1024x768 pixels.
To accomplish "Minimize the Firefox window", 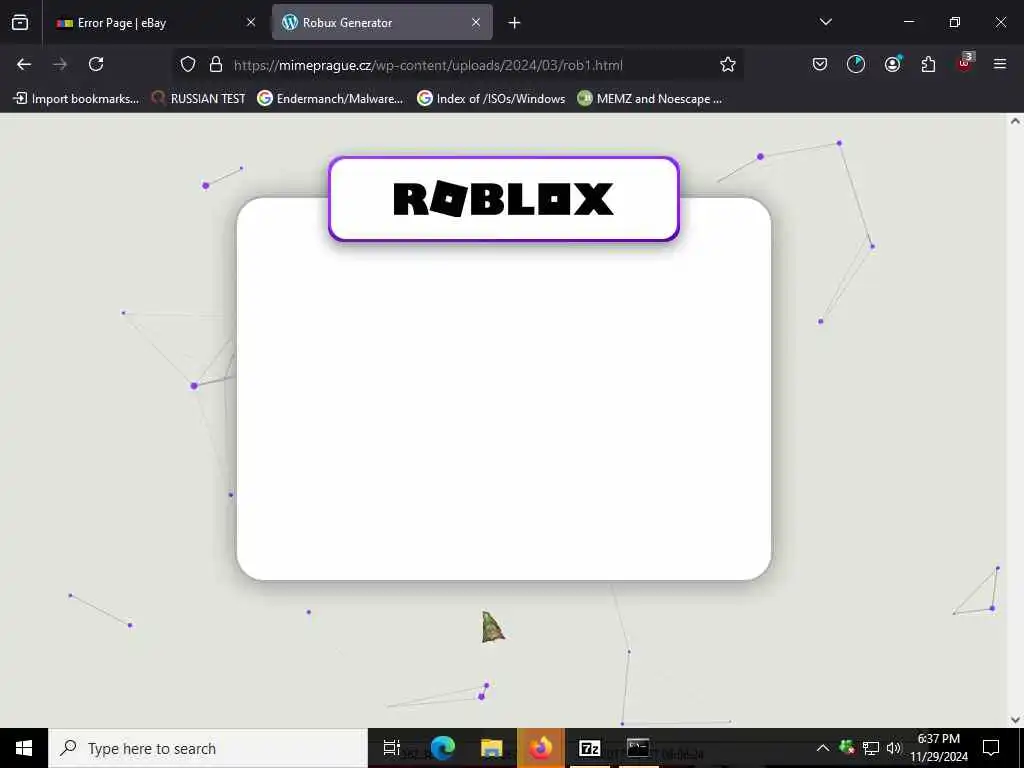I will pos(908,22).
